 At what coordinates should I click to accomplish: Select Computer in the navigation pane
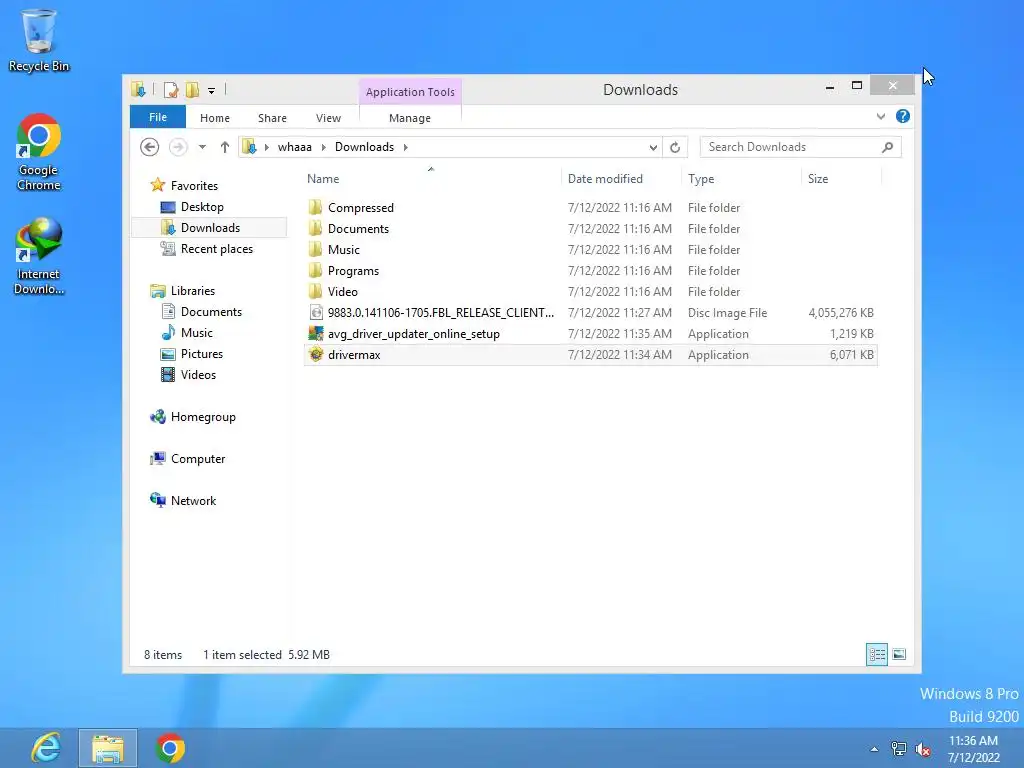tap(198, 458)
